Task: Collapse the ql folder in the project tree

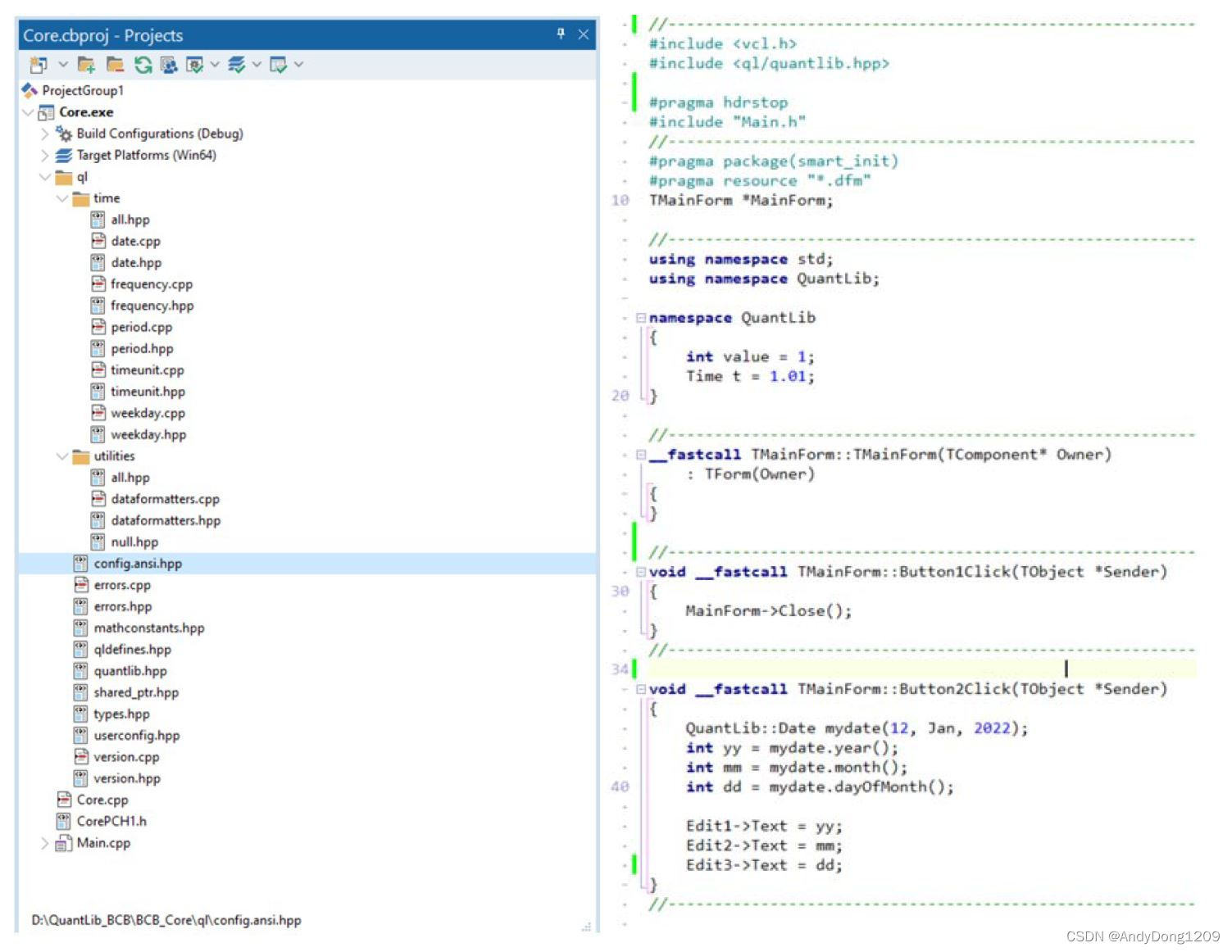Action: [x=45, y=176]
